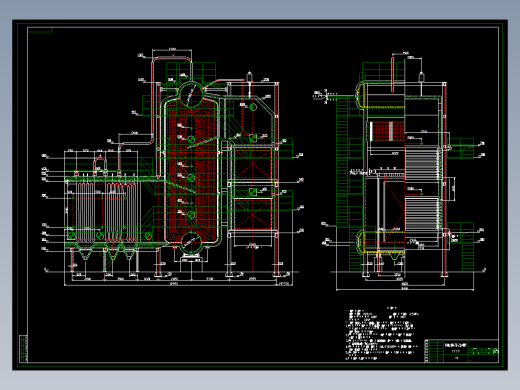Select the small label box in the top-left corner
Viewport: 520px width, 390px height.
[x=40, y=31]
